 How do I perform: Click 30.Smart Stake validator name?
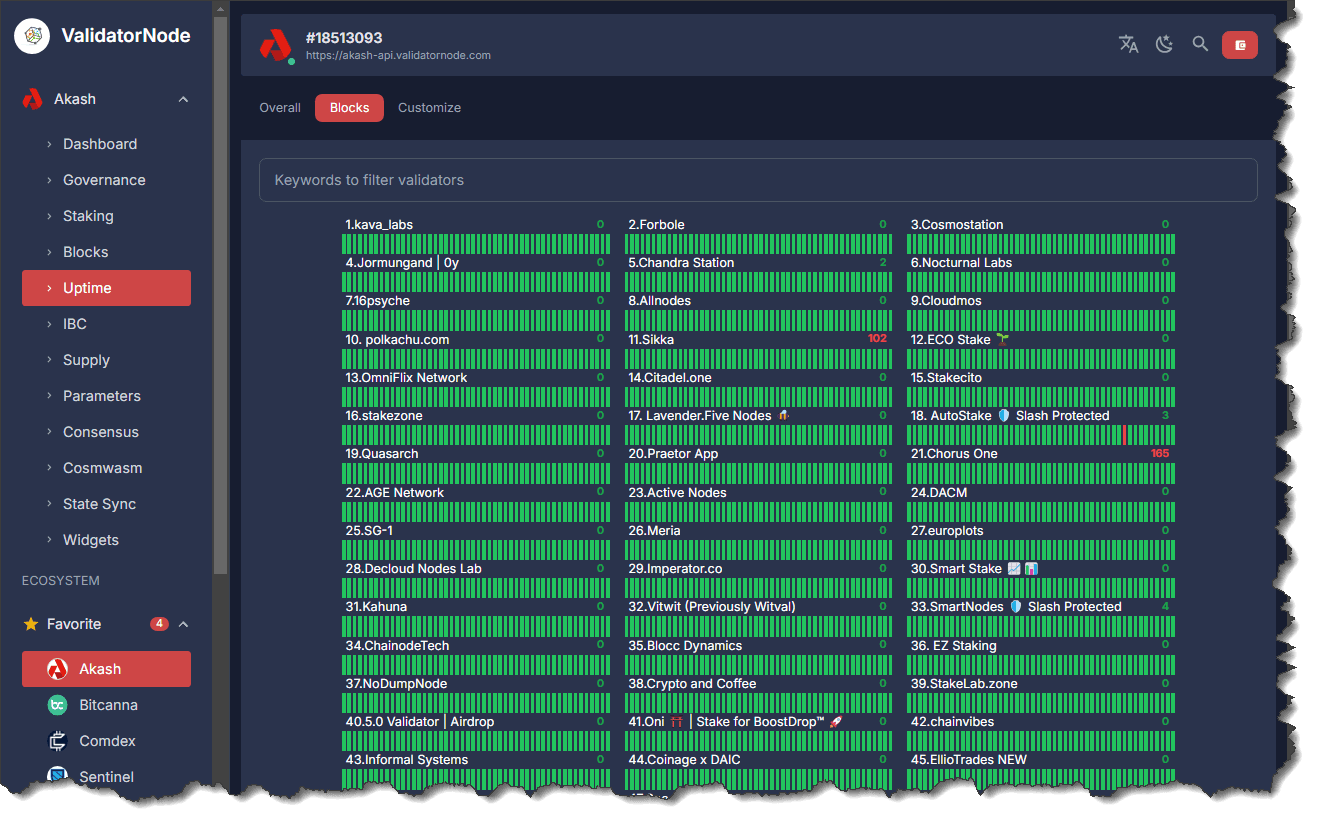[974, 569]
